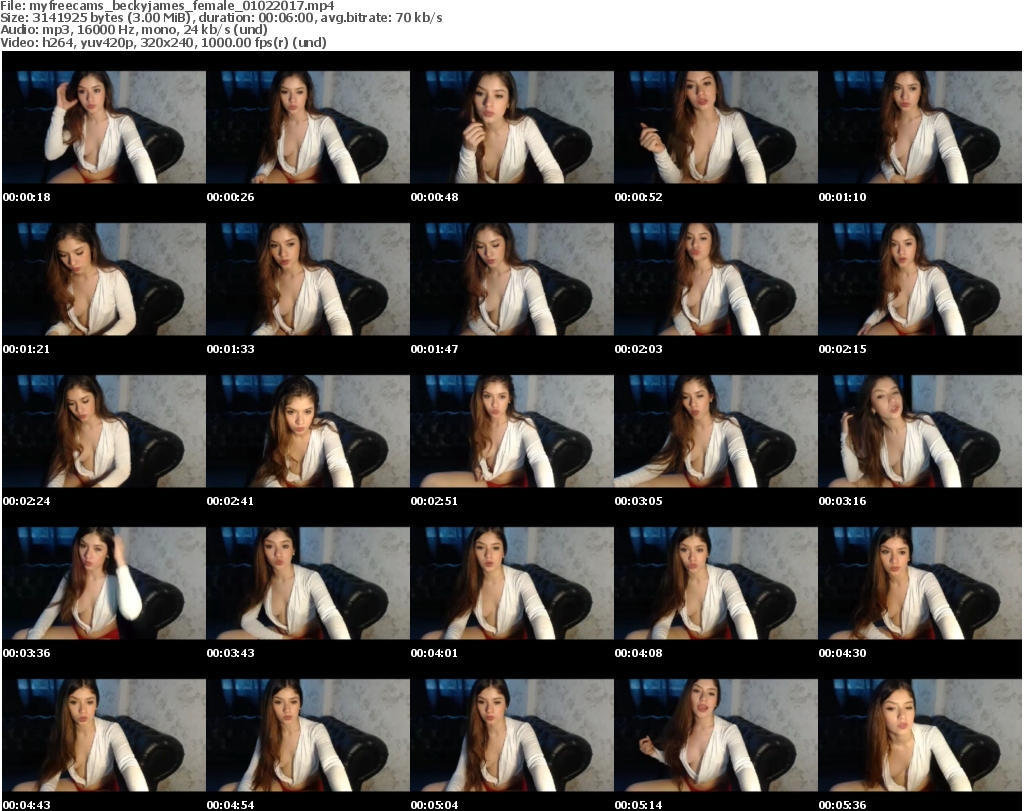View the snapshot labeled 00:05:14
This screenshot has width=1024, height=811.
(716, 736)
